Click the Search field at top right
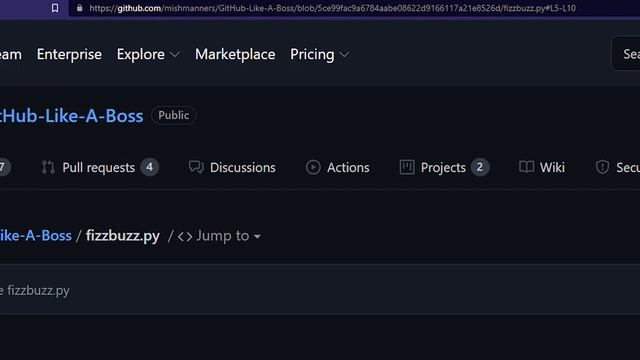 pyautogui.click(x=626, y=54)
